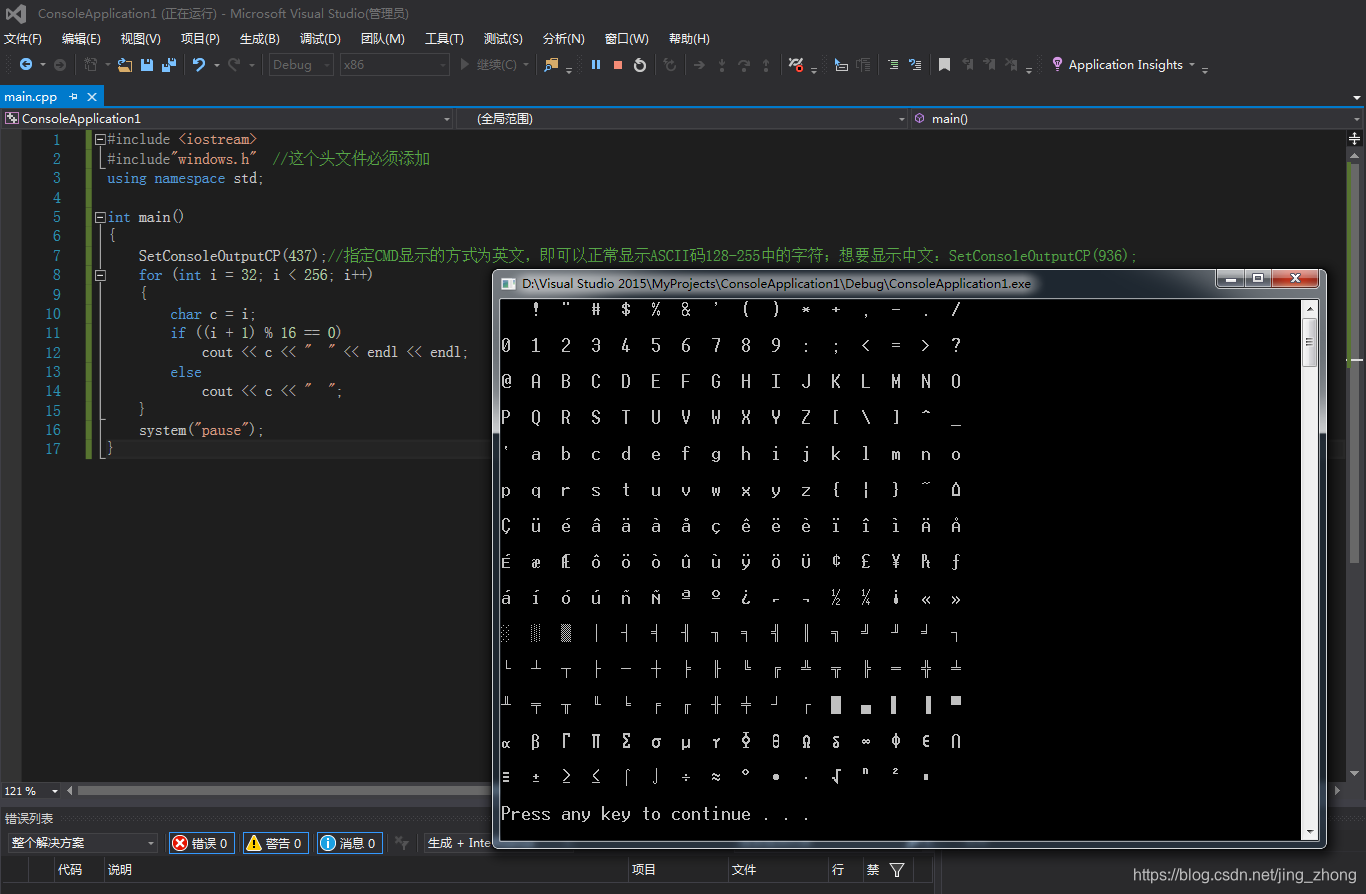Click line 16 system("pause") code
Image resolution: width=1366 pixels, height=894 pixels.
(x=201, y=431)
